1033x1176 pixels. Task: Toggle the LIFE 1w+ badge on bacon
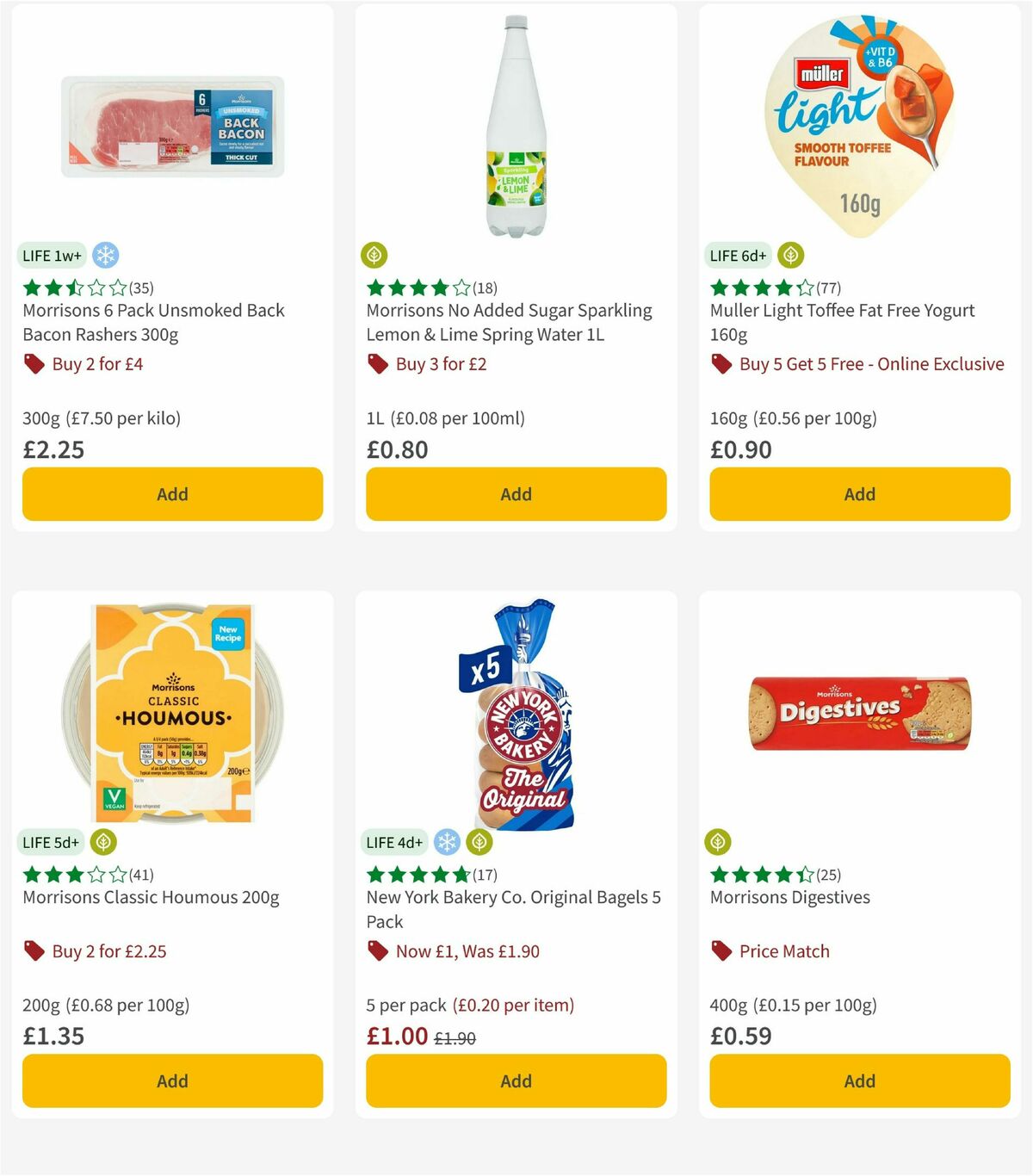pos(51,255)
